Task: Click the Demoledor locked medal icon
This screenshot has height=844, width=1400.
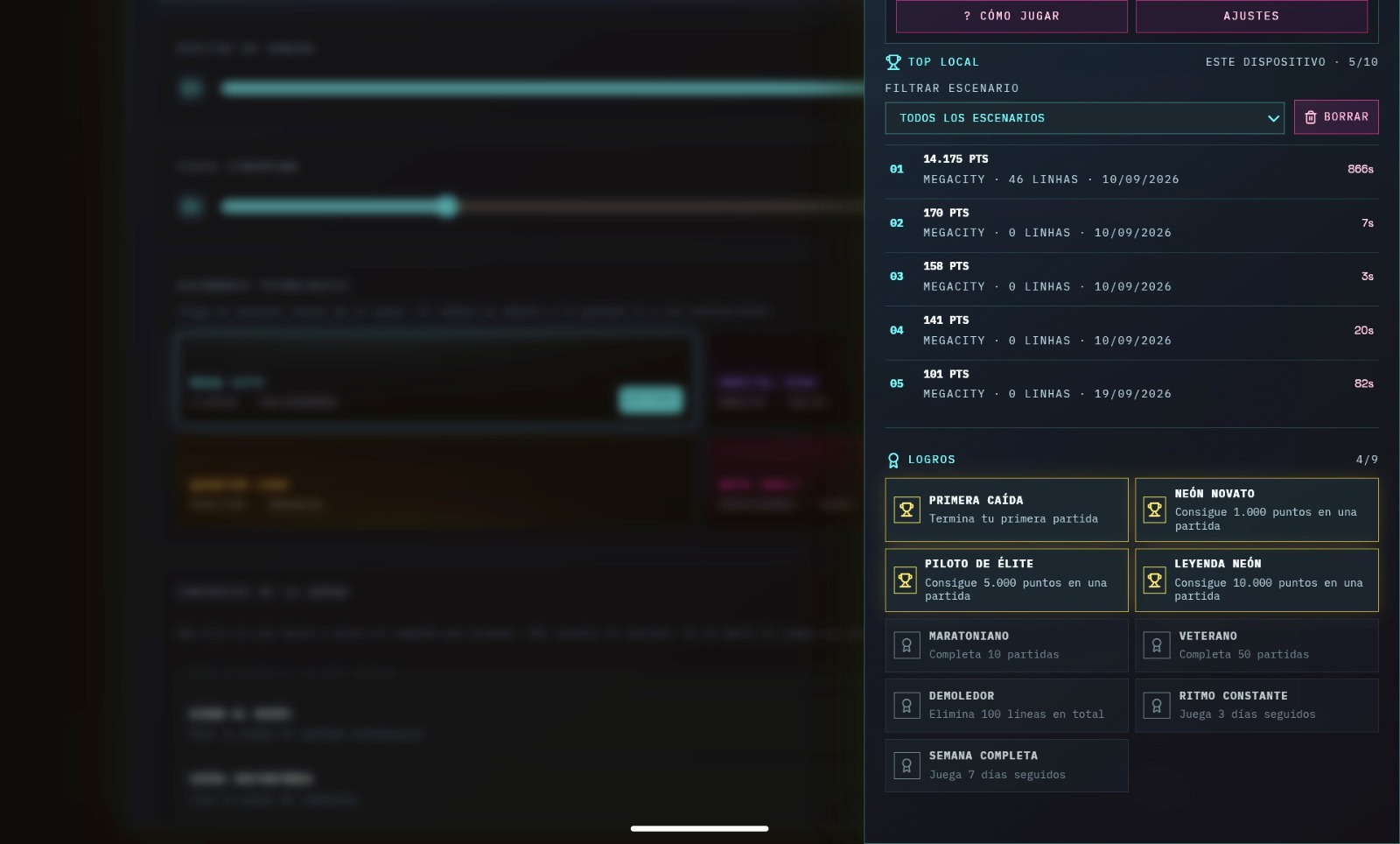Action: [x=906, y=706]
